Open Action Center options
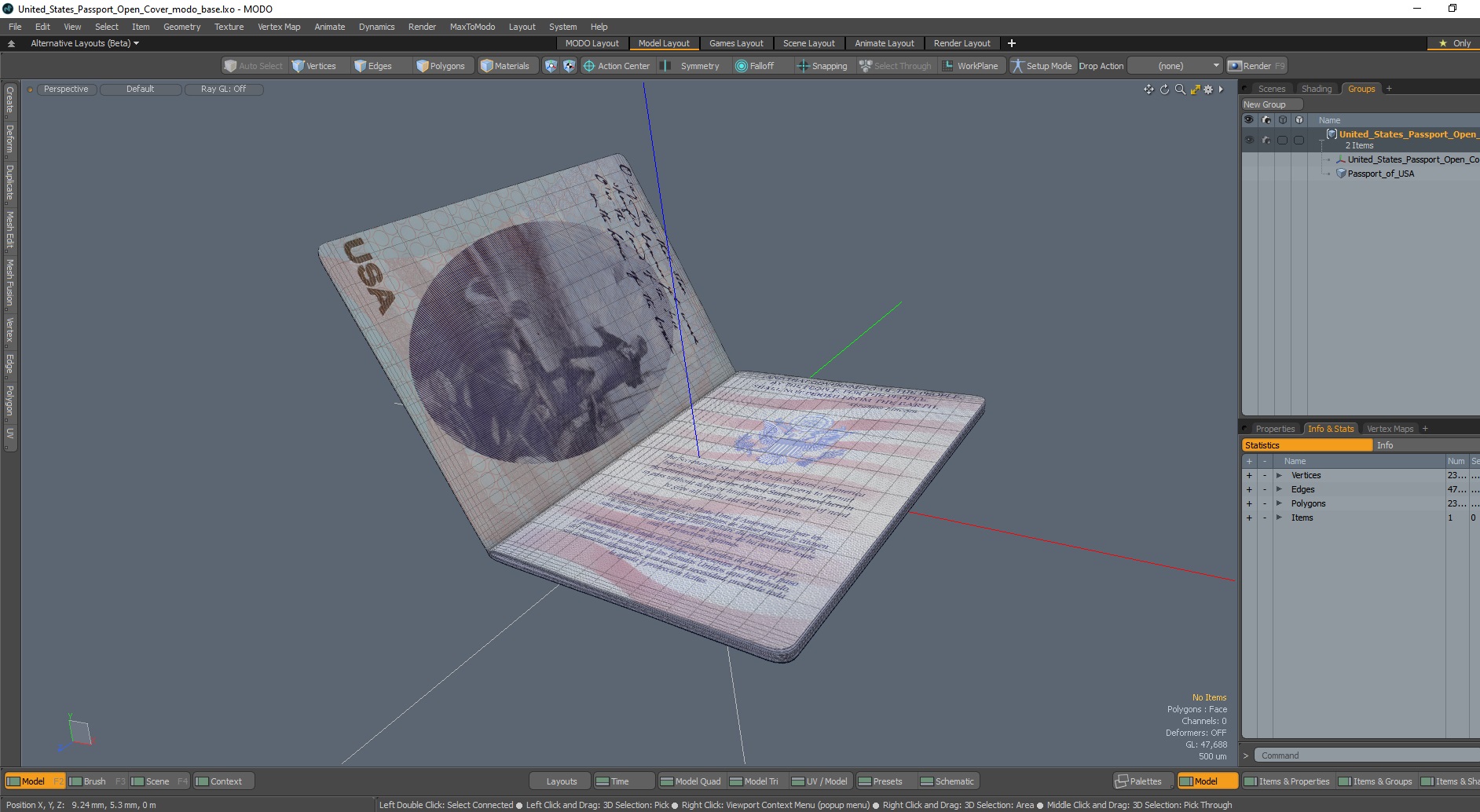 click(x=617, y=66)
